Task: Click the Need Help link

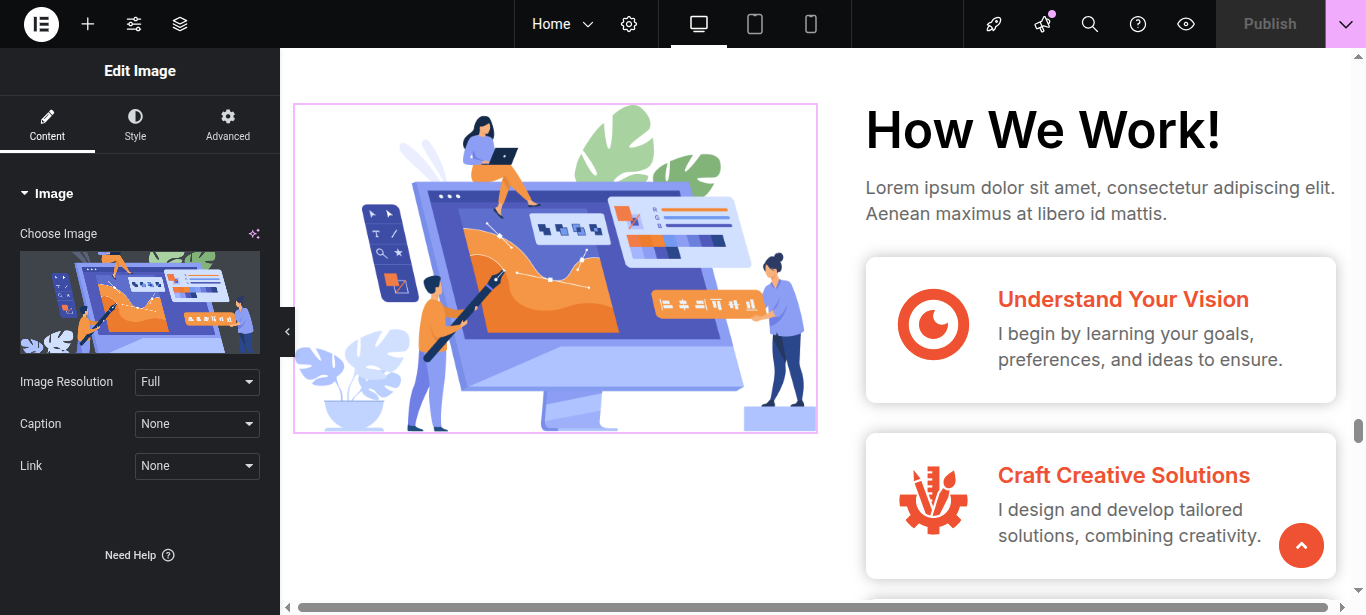Action: [139, 555]
